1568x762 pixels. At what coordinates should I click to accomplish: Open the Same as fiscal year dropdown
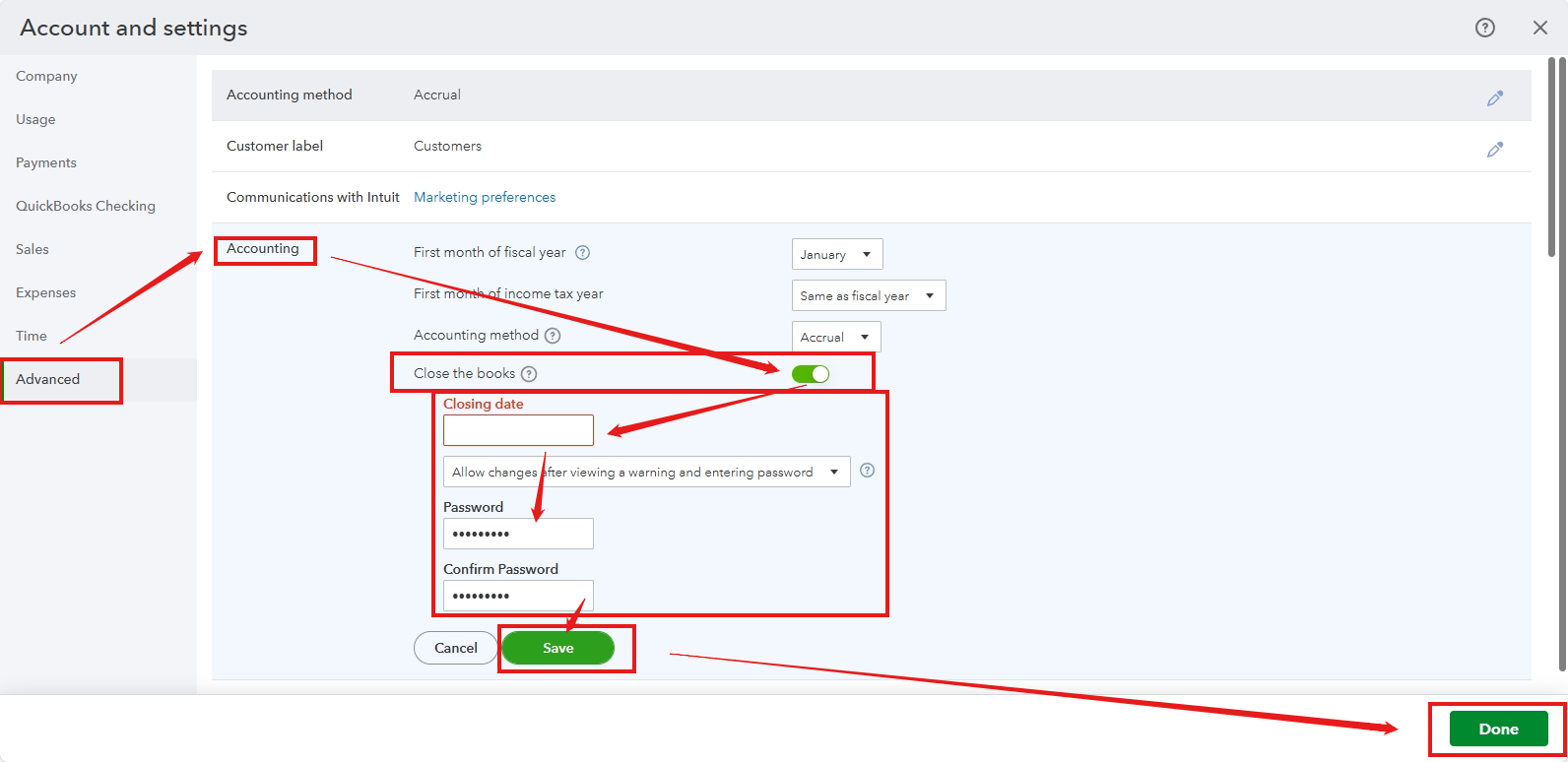(x=869, y=295)
